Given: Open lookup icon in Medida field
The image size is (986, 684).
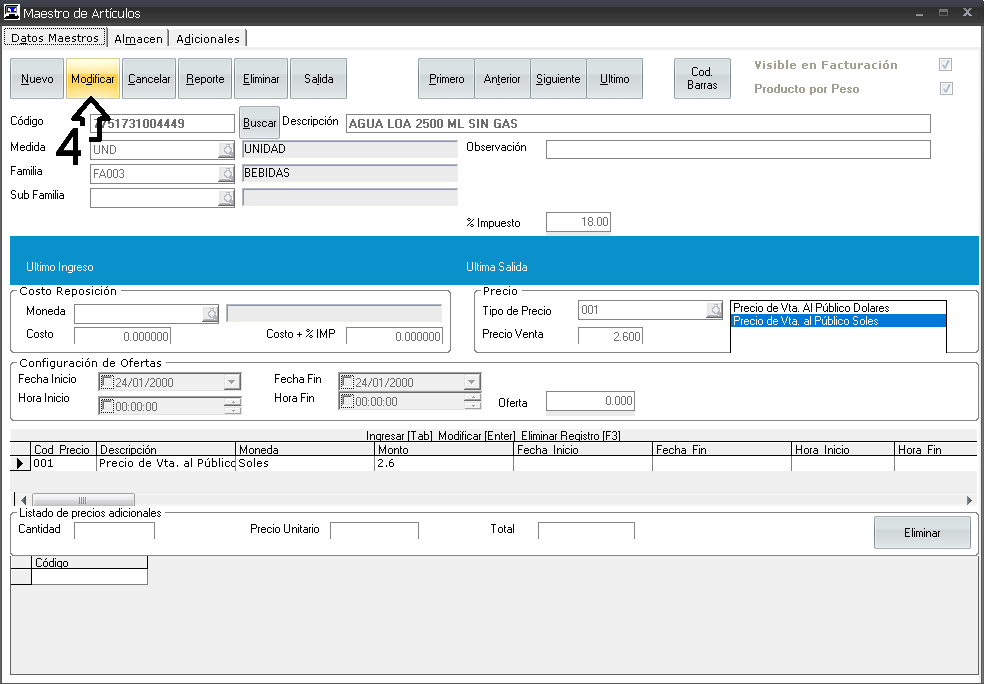Looking at the screenshot, I should [226, 150].
